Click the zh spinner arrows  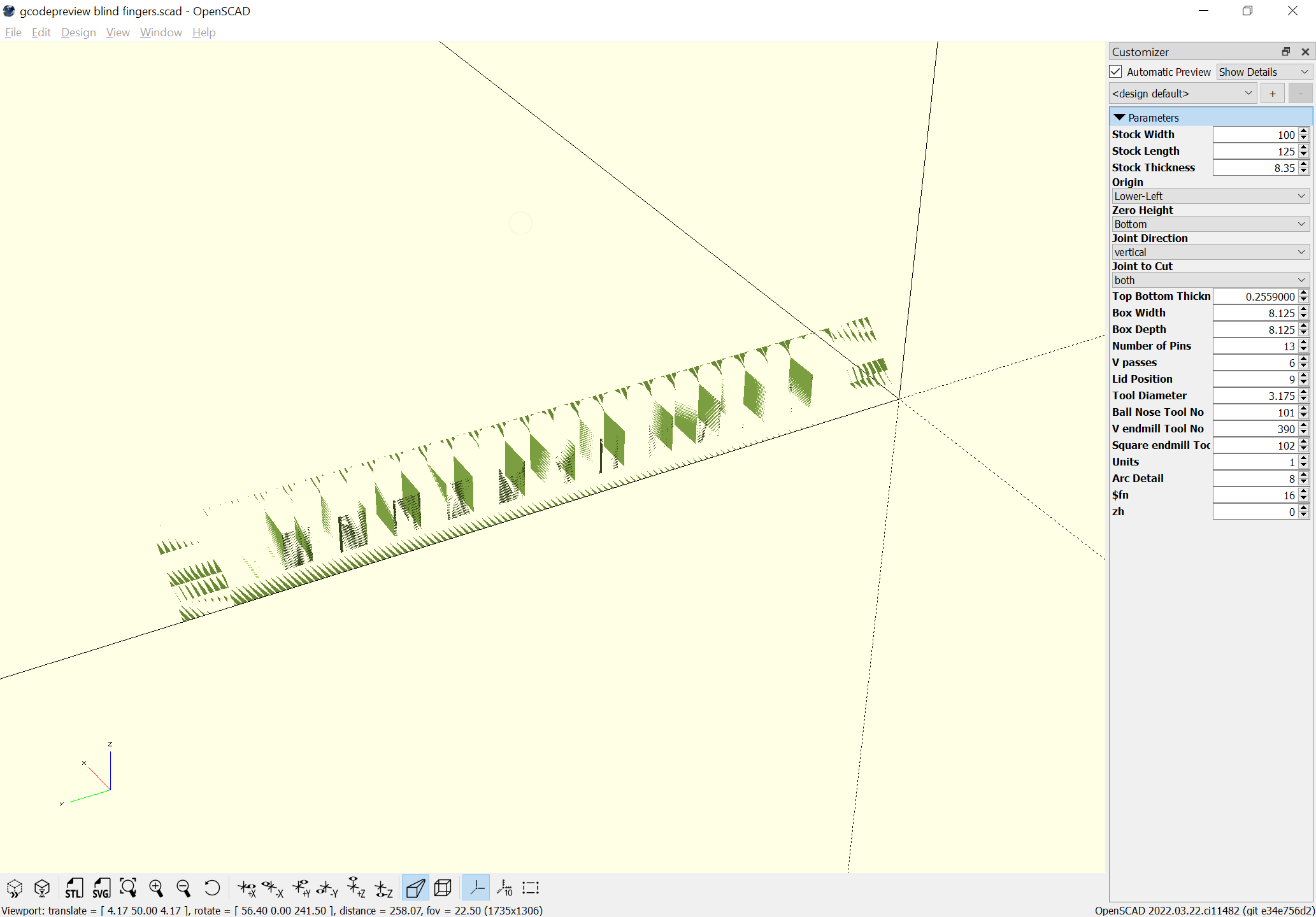point(1304,511)
